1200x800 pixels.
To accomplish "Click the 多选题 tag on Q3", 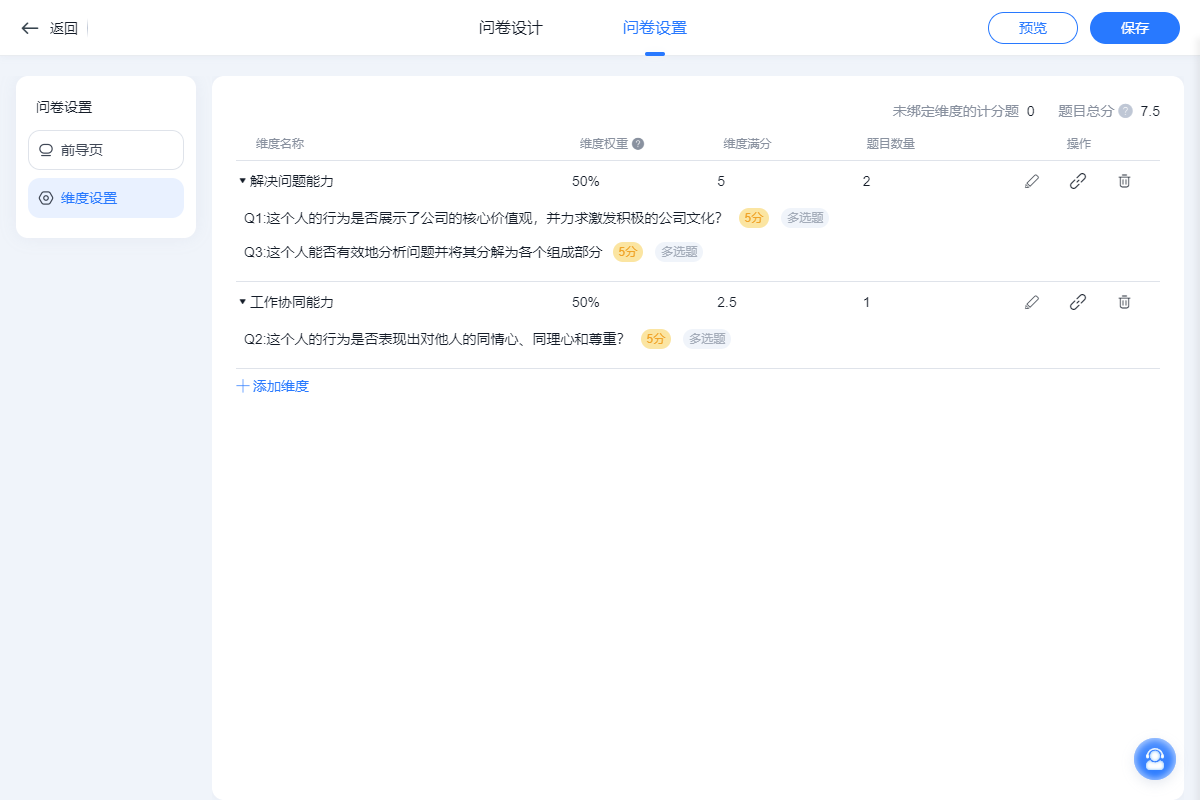I will click(x=679, y=252).
